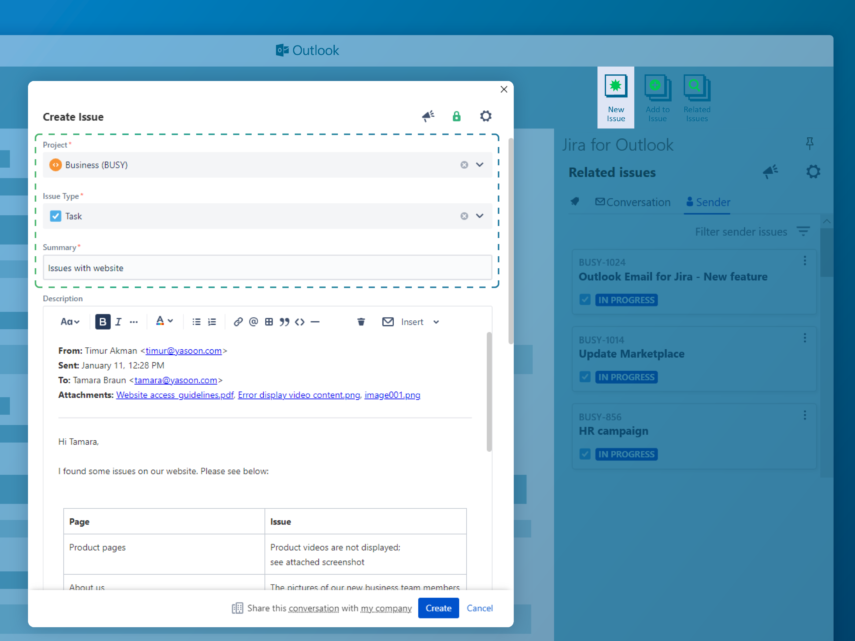Open menu for BUSY-856 issue card

point(805,416)
